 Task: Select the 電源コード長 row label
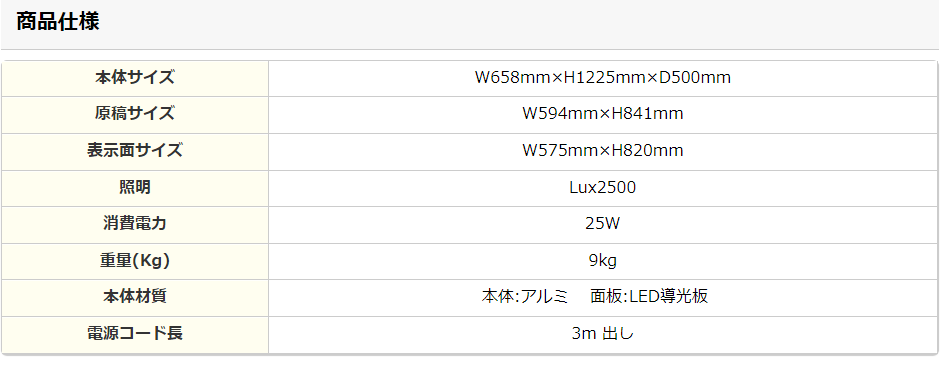[135, 333]
